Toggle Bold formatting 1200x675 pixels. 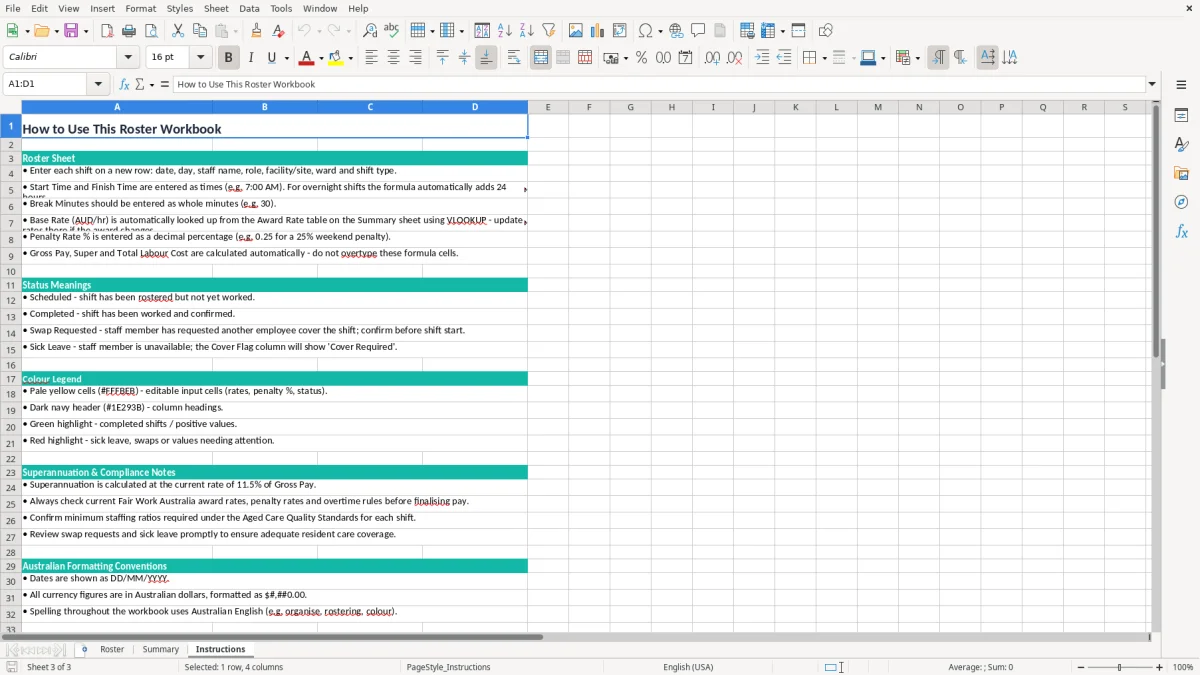(229, 58)
